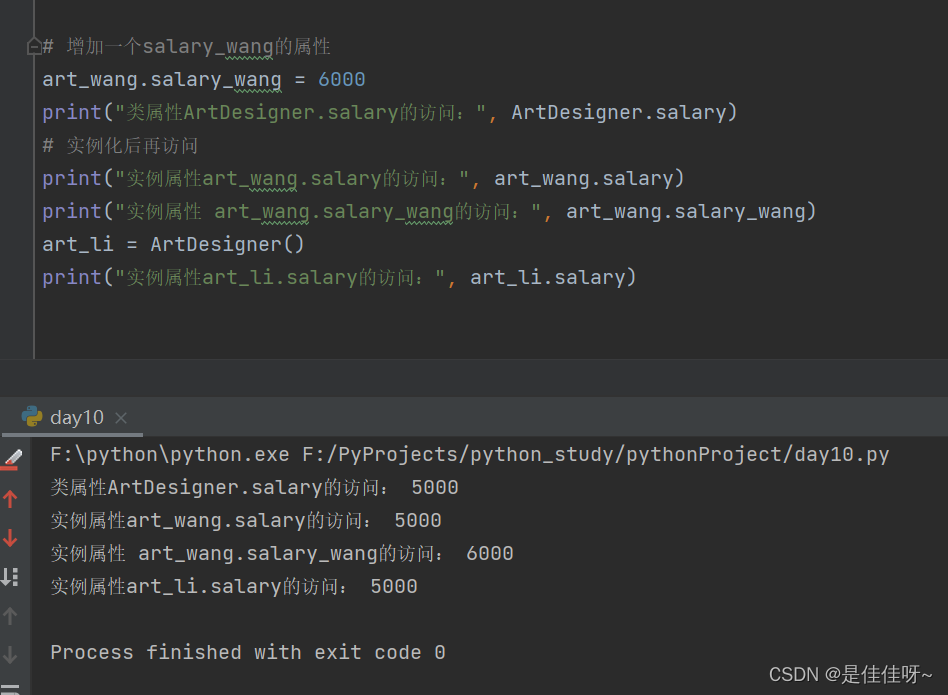The width and height of the screenshot is (948, 695).
Task: Click console output '类属性ArtDesigner.salary的访问: 5000'
Action: [x=255, y=488]
